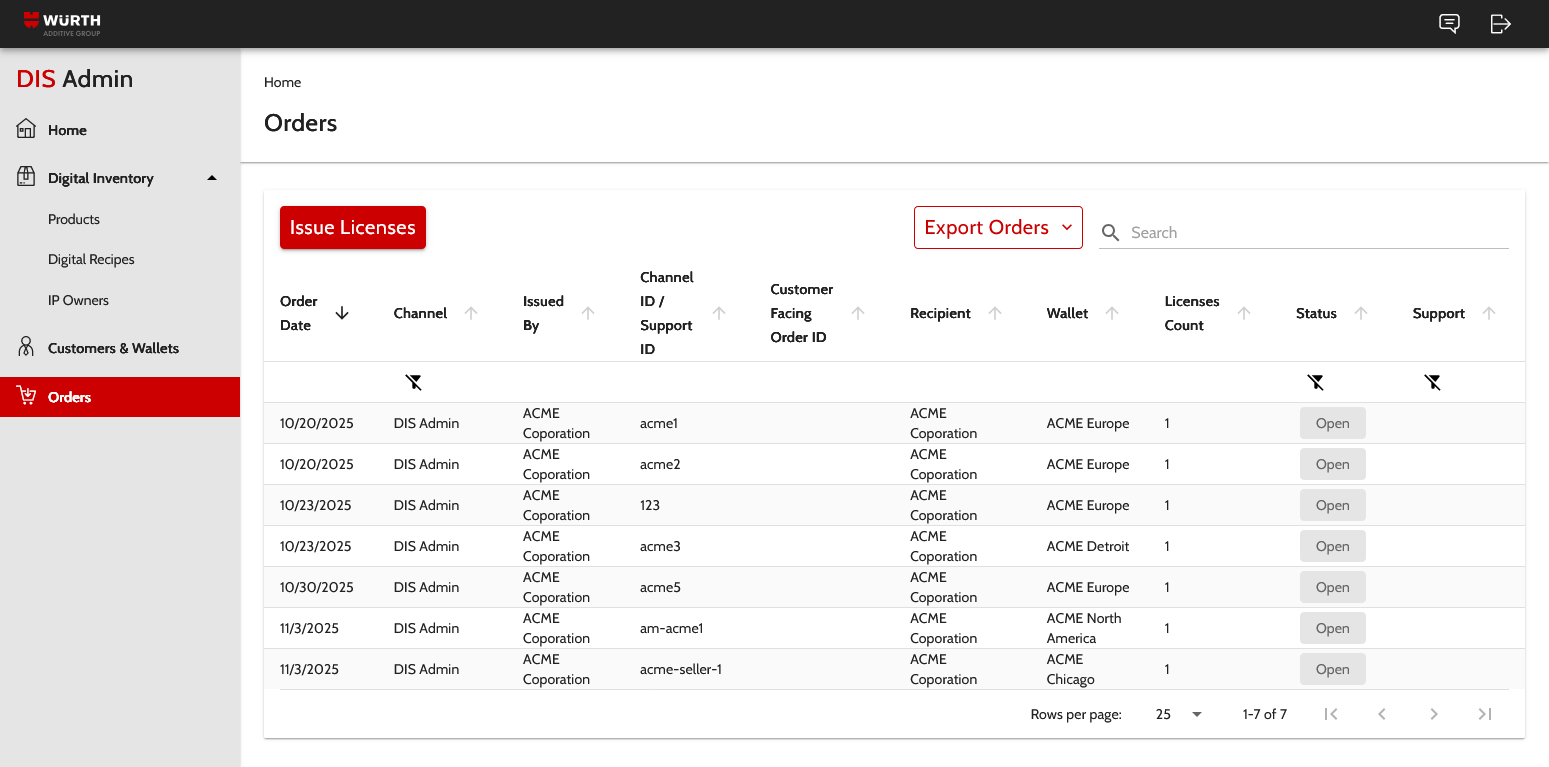Viewport: 1549px width, 767px height.
Task: Click the Issue Licenses button
Action: [x=353, y=228]
